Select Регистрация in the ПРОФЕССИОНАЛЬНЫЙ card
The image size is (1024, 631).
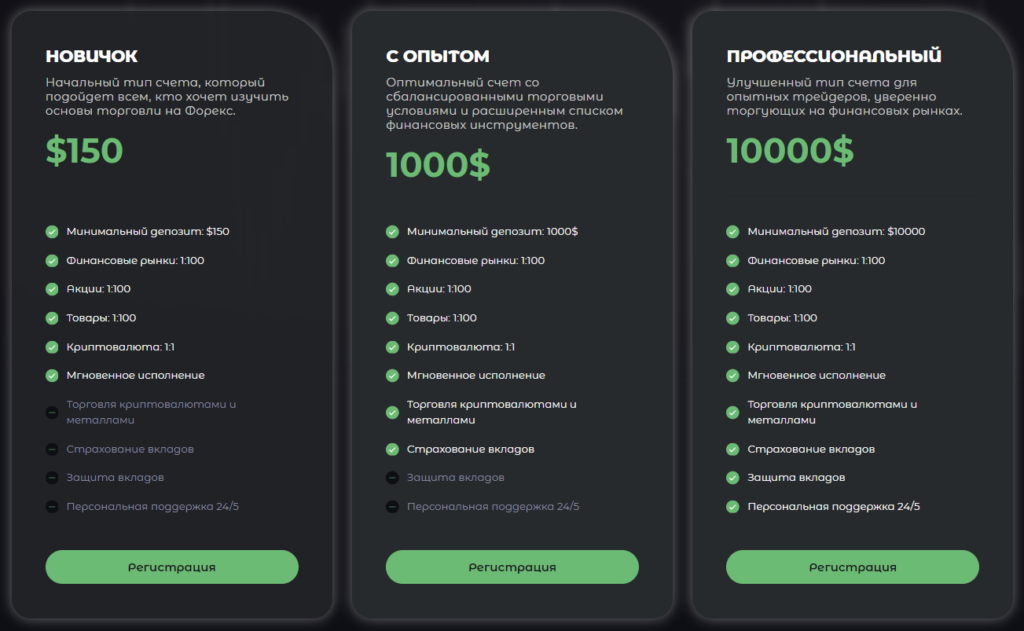click(852, 567)
